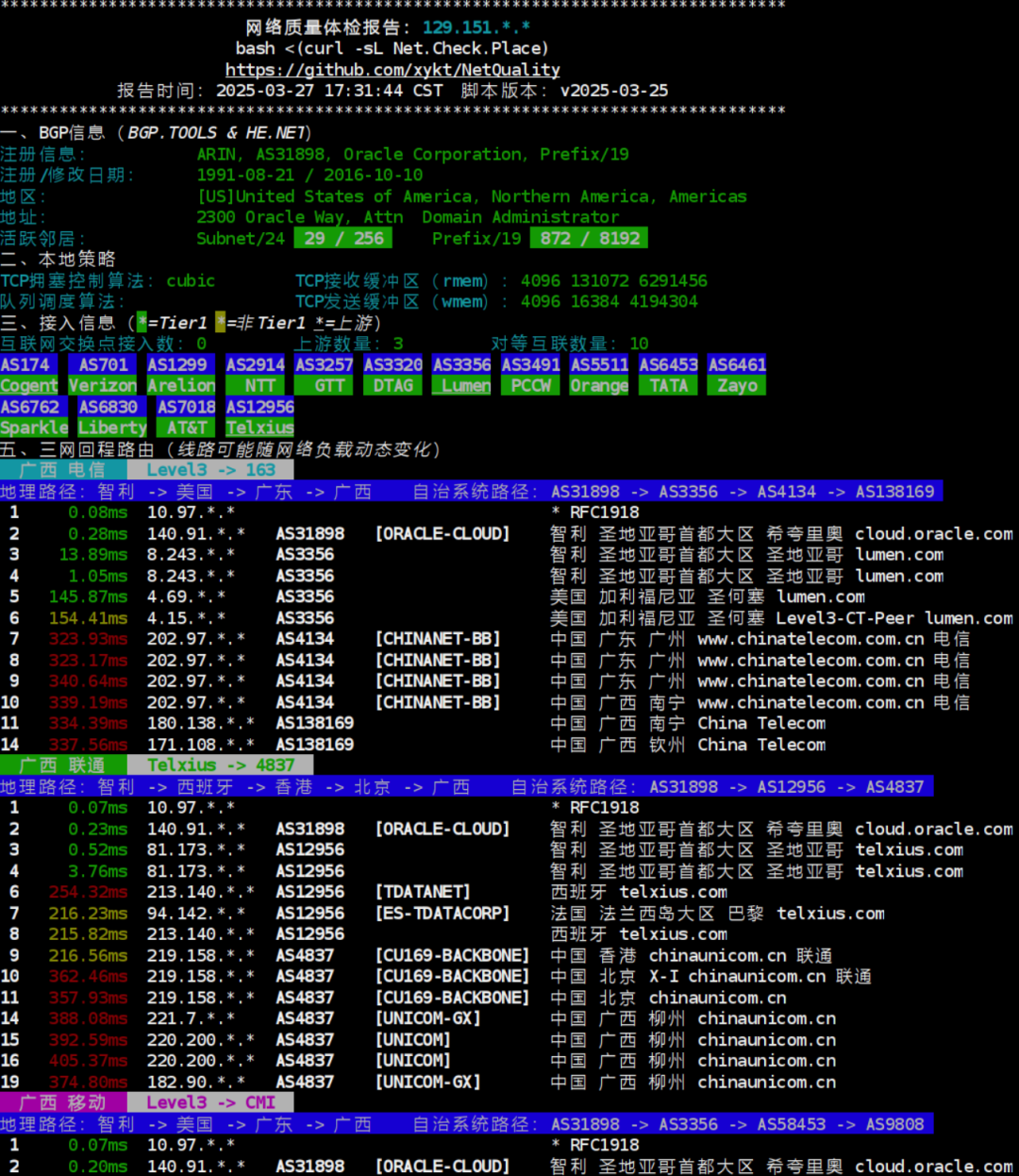Click the Sparkle label
The image size is (1019, 1176).
34,428
